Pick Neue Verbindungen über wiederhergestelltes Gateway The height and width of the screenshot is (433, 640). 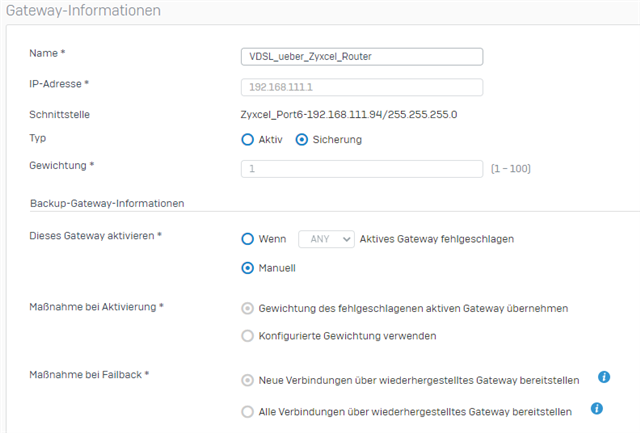coord(248,379)
